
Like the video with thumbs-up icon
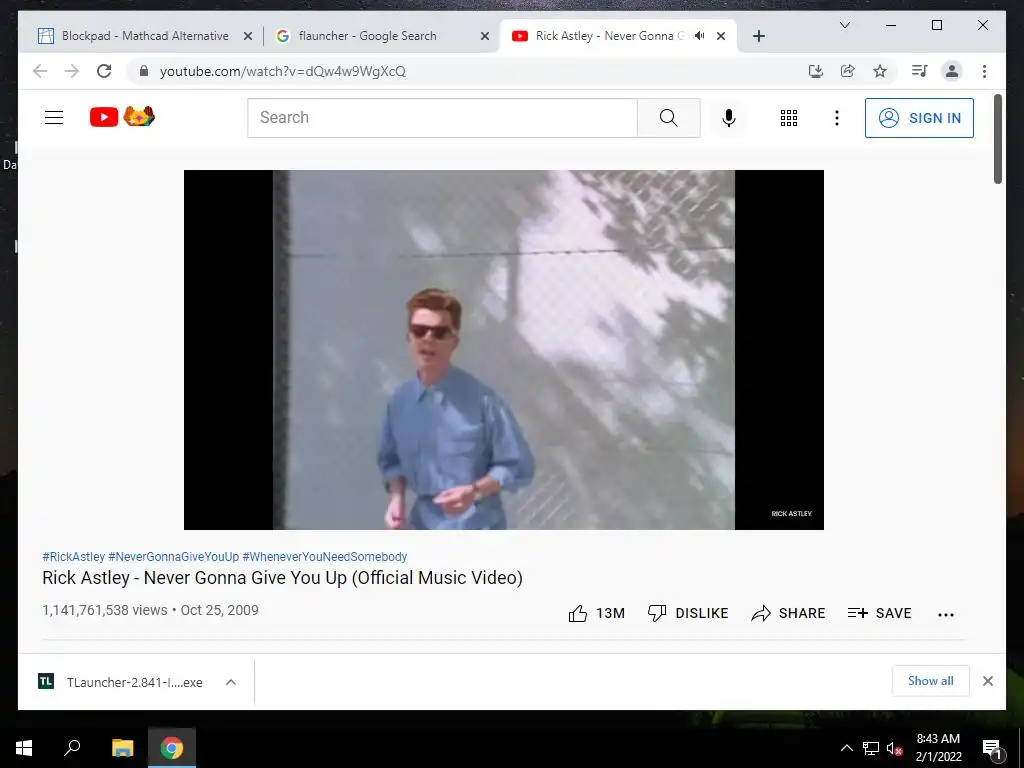pos(577,613)
